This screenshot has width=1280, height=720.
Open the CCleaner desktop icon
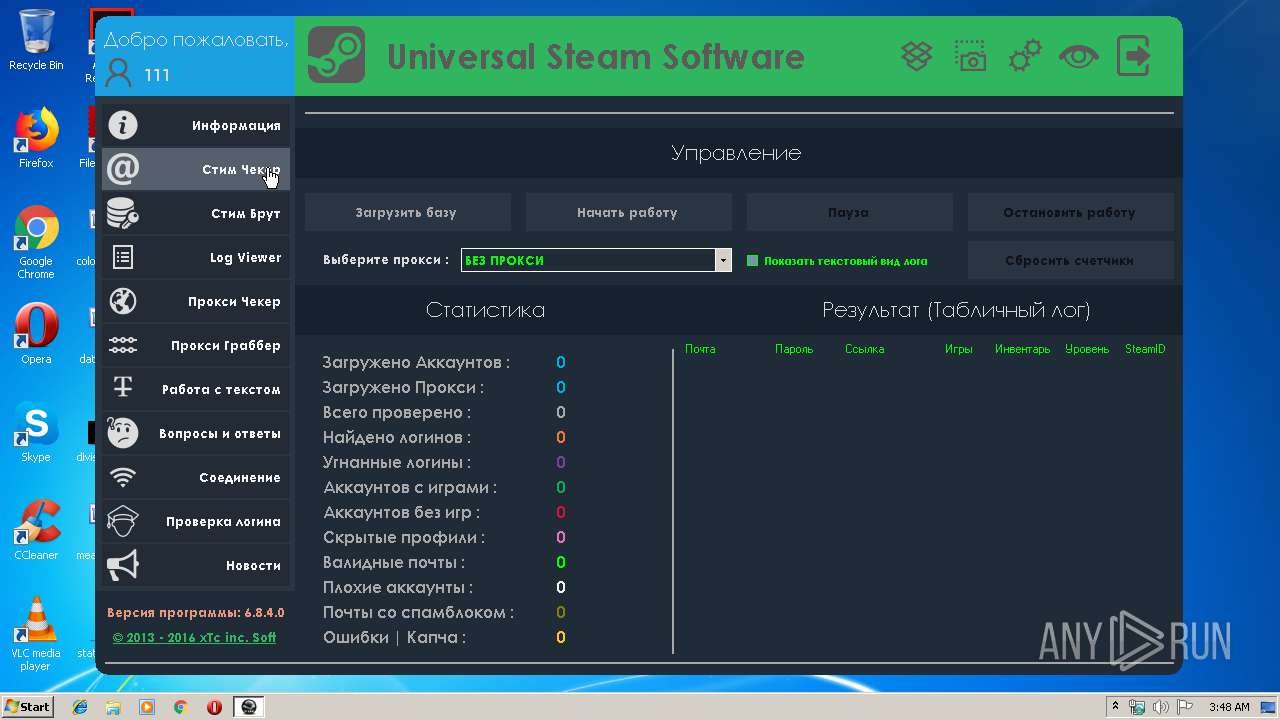click(36, 531)
